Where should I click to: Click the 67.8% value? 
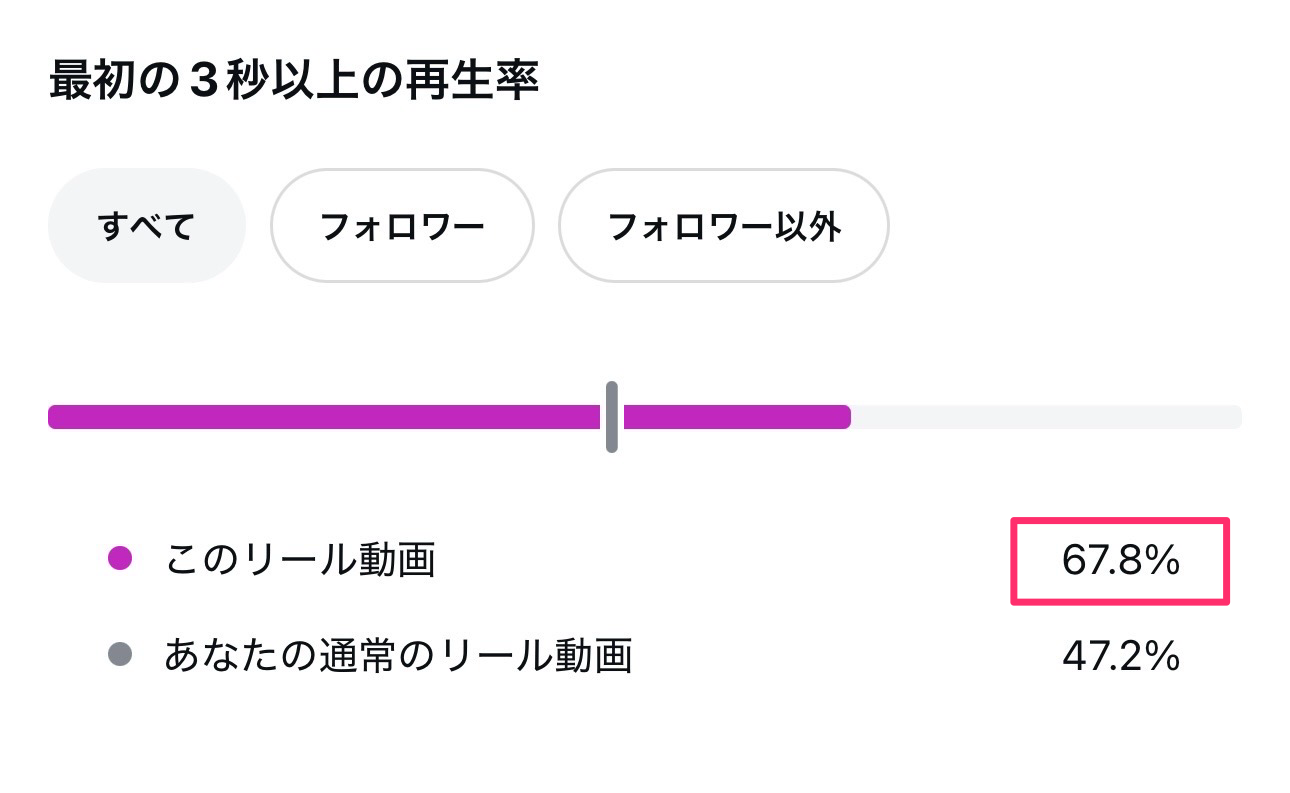click(x=1120, y=562)
